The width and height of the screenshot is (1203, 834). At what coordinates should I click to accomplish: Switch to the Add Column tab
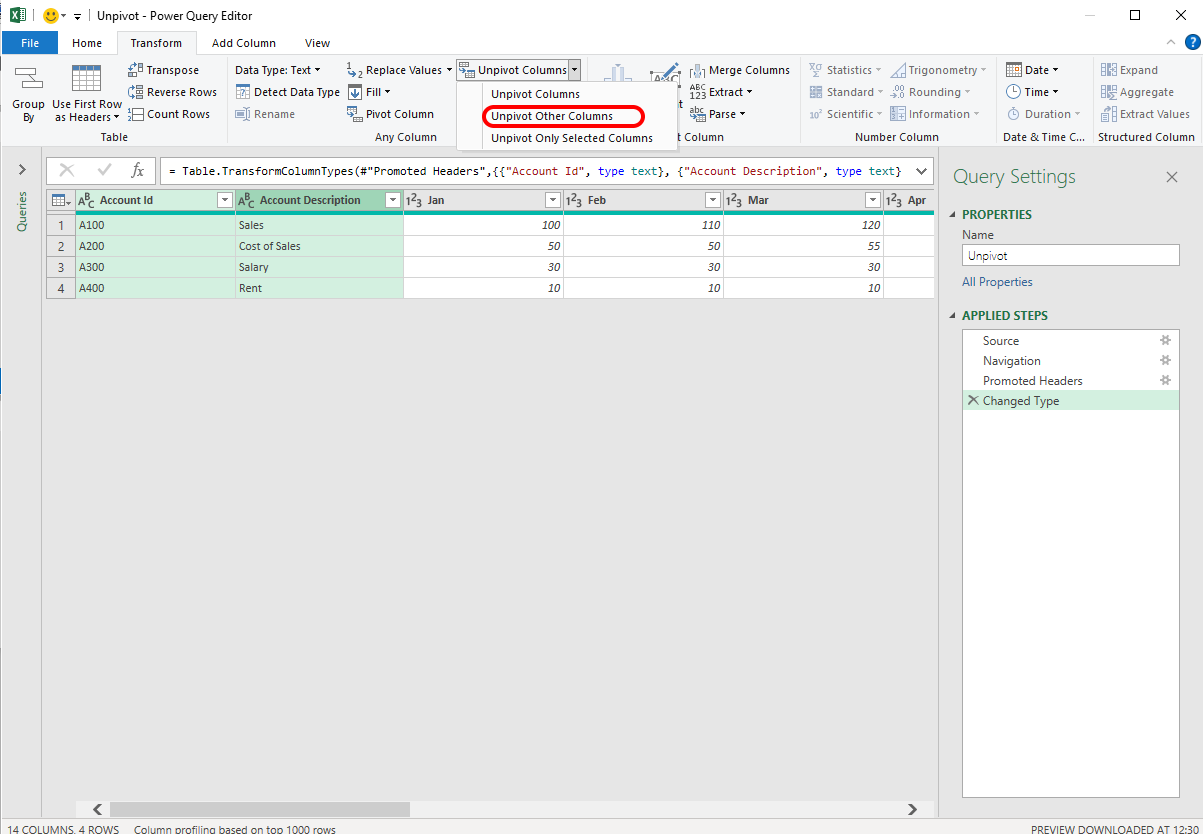pyautogui.click(x=244, y=43)
